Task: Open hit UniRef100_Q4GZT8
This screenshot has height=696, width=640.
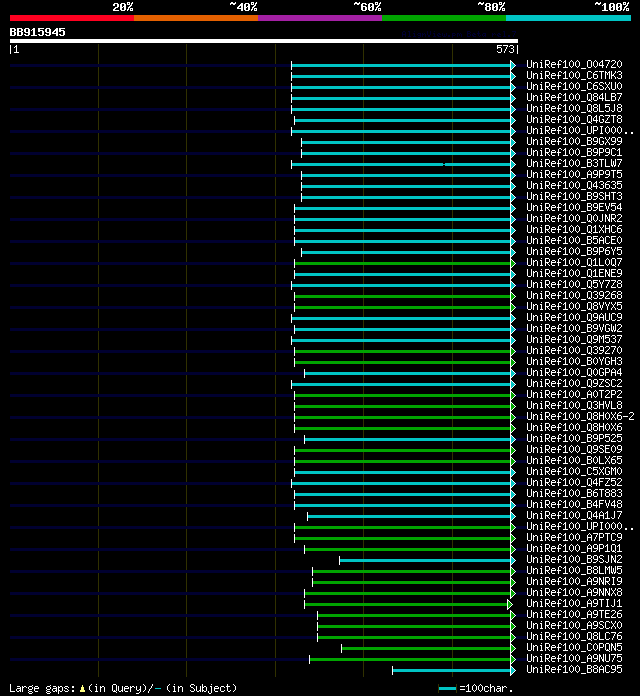Action: 574,119
